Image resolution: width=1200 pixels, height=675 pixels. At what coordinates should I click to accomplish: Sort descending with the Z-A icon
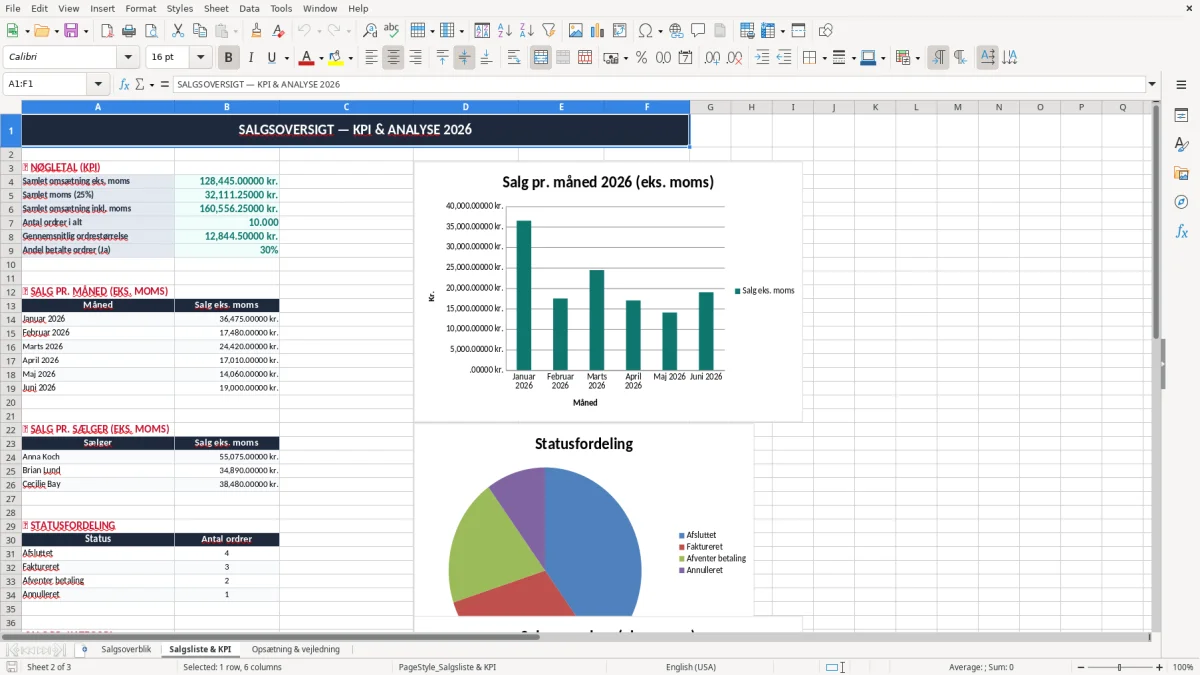click(527, 31)
